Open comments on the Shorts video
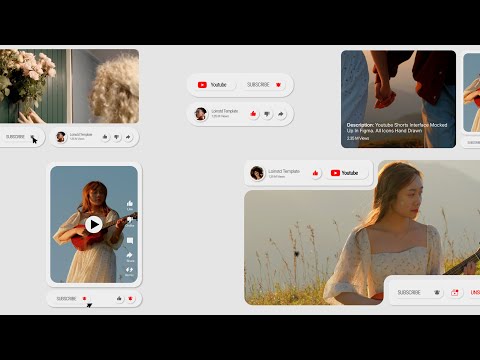Viewport: 480px width, 360px height. pyautogui.click(x=130, y=240)
